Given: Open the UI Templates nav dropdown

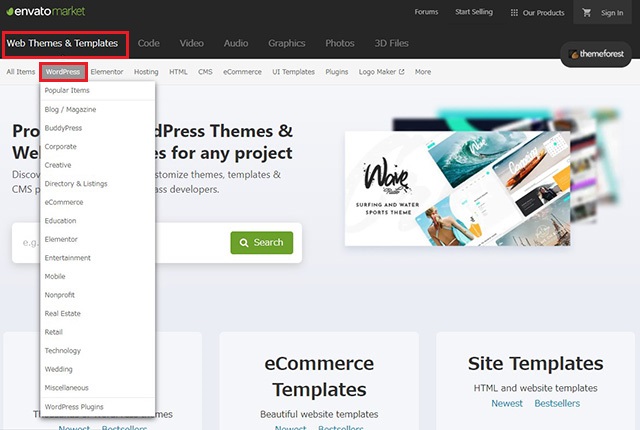Looking at the screenshot, I should (293, 72).
